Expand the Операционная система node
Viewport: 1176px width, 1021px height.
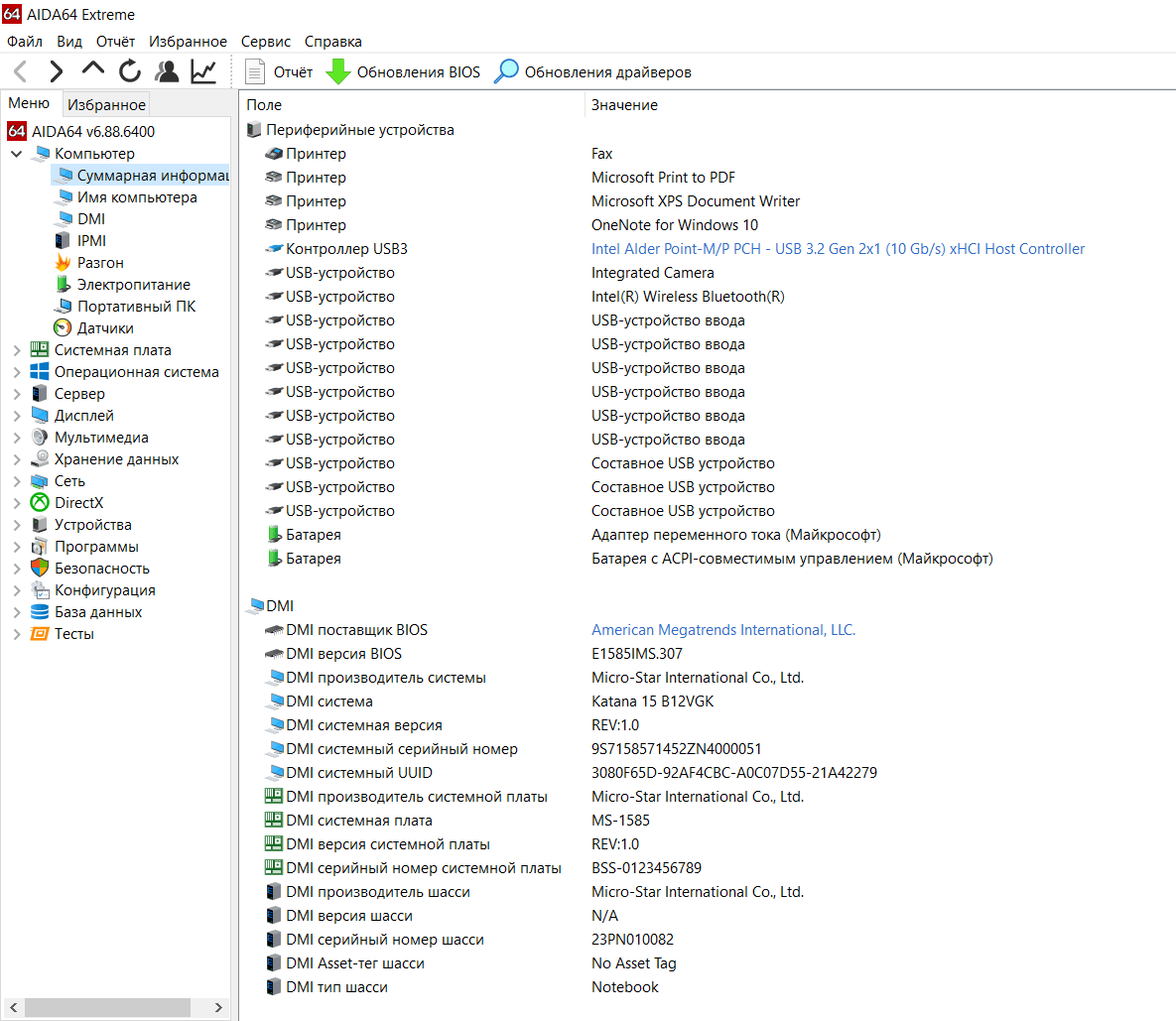(17, 372)
